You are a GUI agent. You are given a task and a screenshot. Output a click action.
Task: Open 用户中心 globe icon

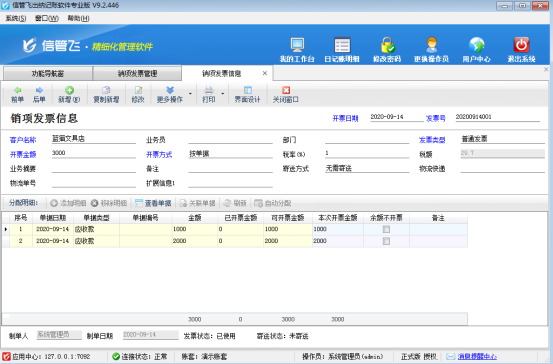tap(476, 45)
